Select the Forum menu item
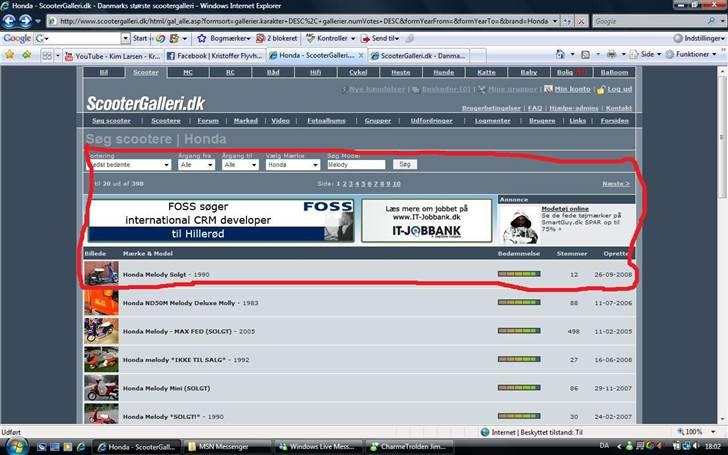 207,120
